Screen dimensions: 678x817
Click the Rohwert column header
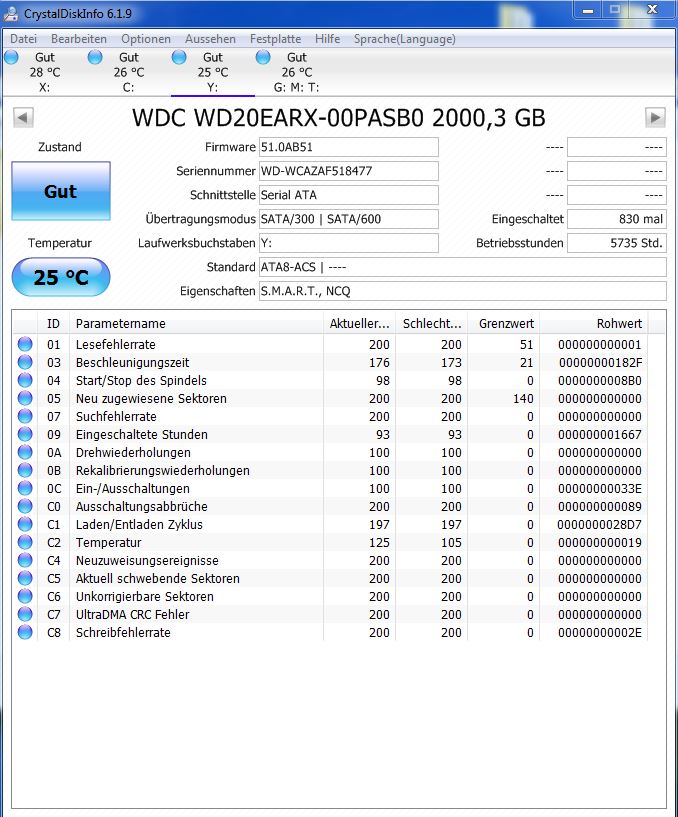pyautogui.click(x=594, y=324)
